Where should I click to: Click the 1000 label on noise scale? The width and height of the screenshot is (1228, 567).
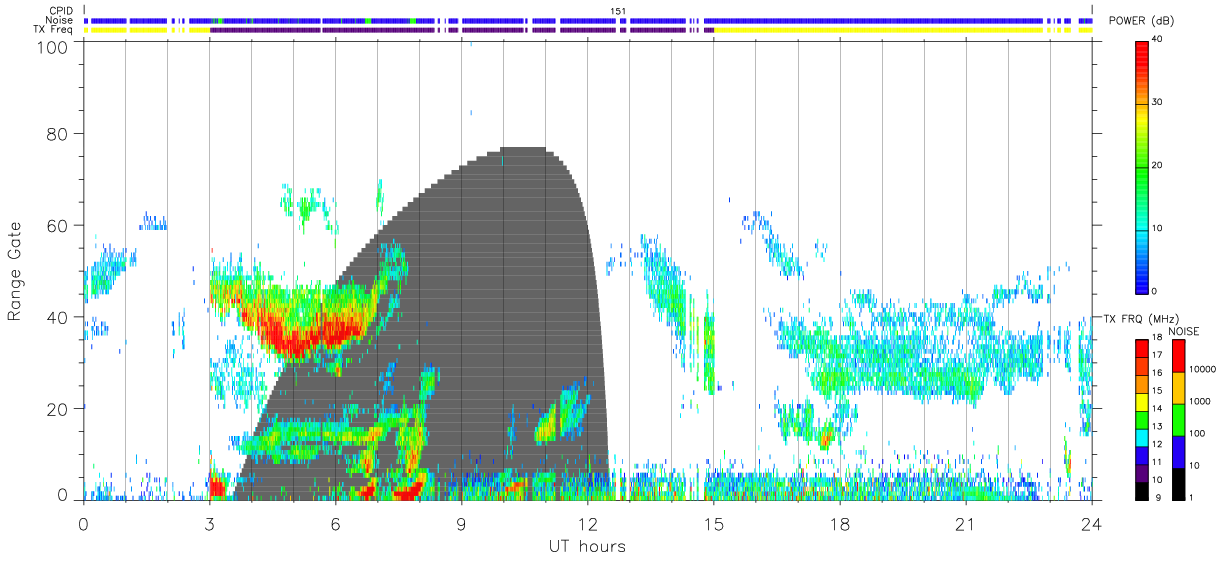(1199, 401)
